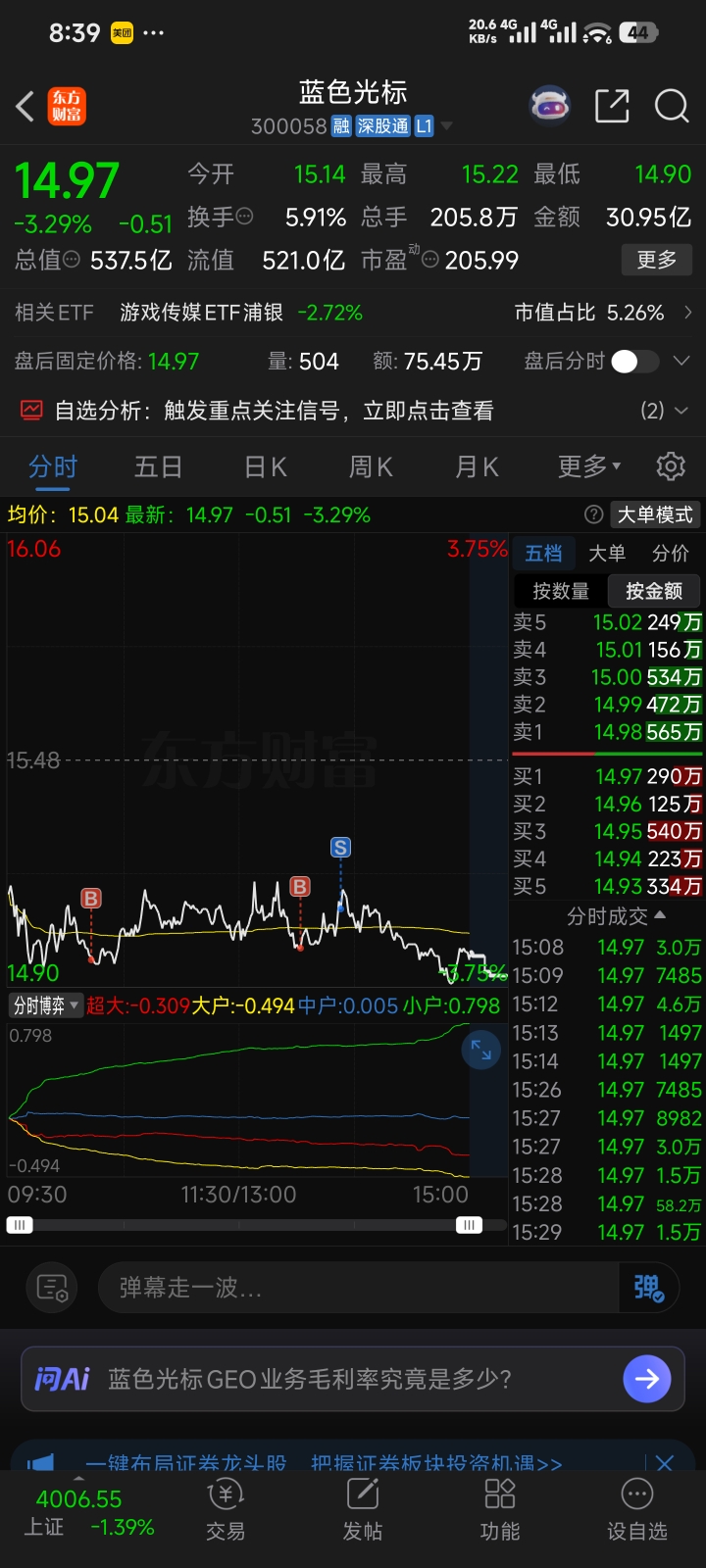Expand the 盘后 after-hours row chevron
706x1568 pixels.
pos(681,361)
